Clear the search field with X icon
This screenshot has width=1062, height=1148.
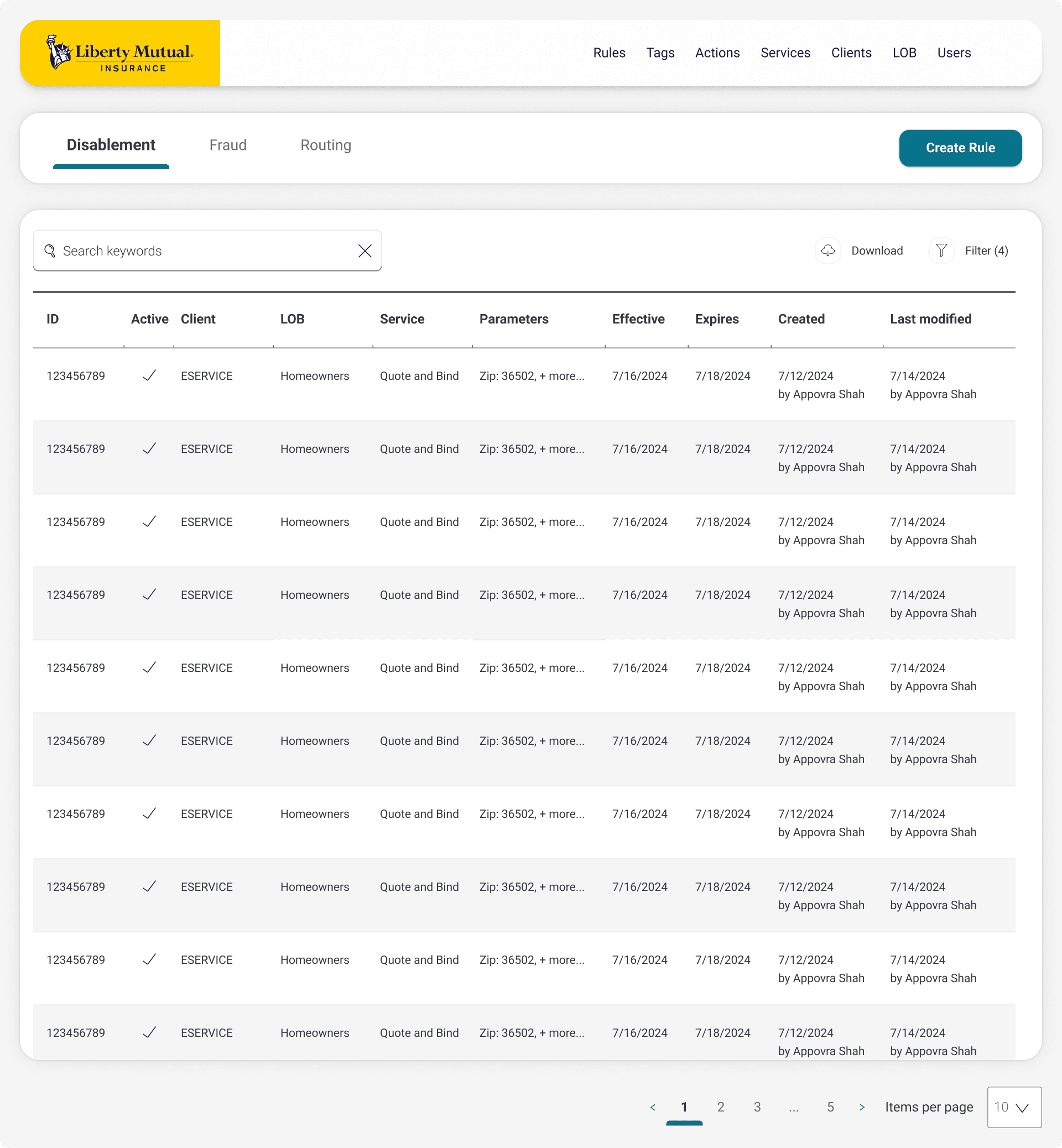tap(365, 251)
